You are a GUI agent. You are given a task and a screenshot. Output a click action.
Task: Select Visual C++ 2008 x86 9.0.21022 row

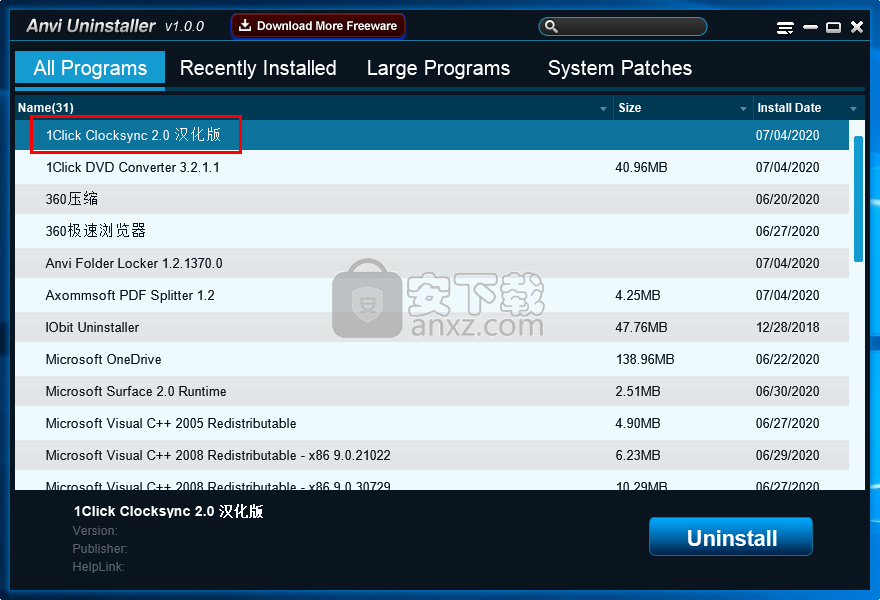coord(432,455)
